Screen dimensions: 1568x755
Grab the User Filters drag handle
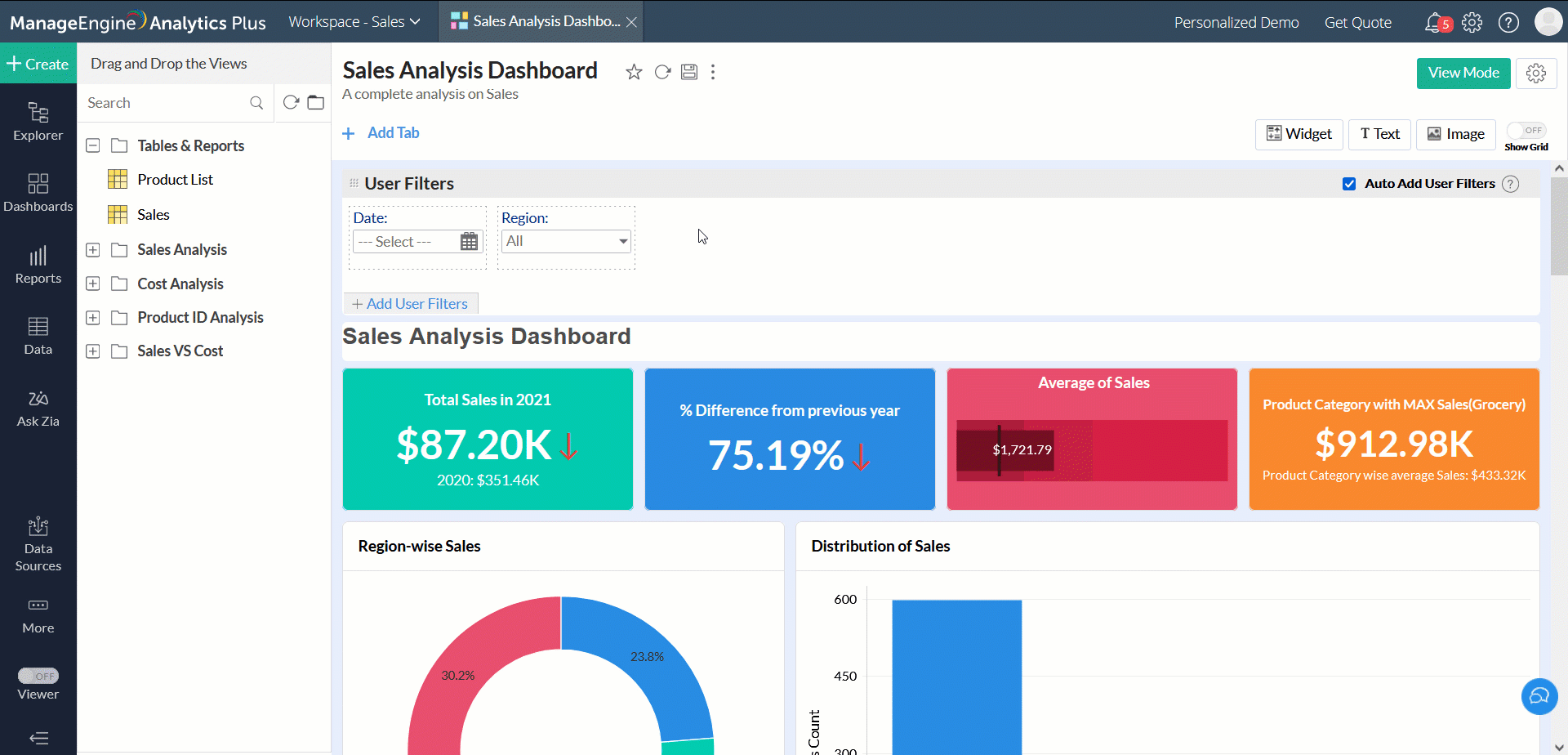coord(354,183)
